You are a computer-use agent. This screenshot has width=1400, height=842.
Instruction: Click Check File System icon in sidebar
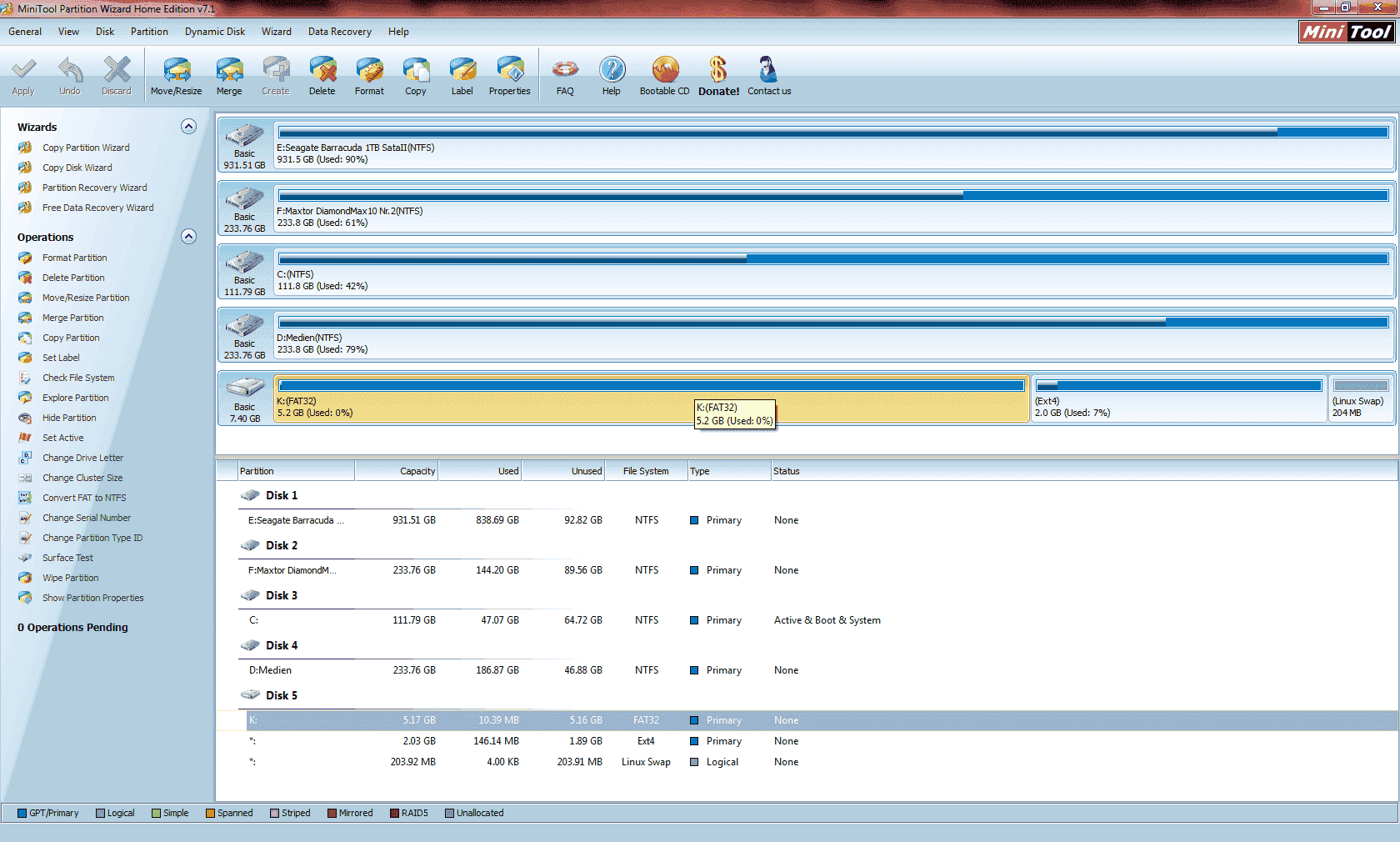[x=25, y=378]
